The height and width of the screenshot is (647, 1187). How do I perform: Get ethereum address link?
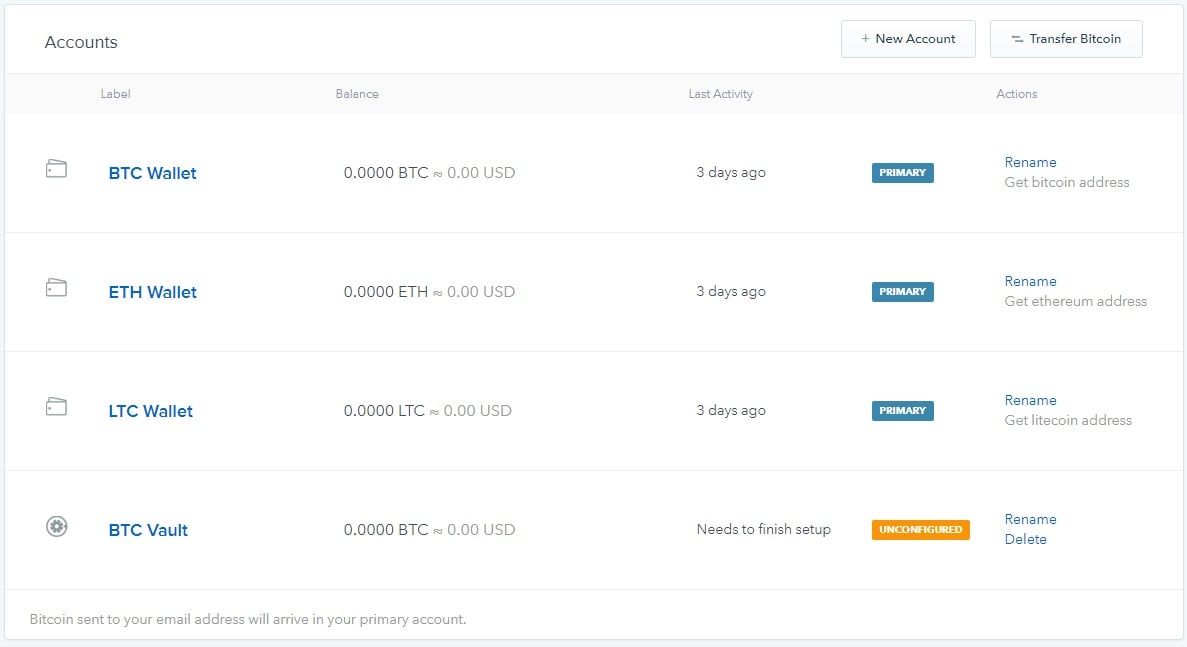click(x=1076, y=301)
